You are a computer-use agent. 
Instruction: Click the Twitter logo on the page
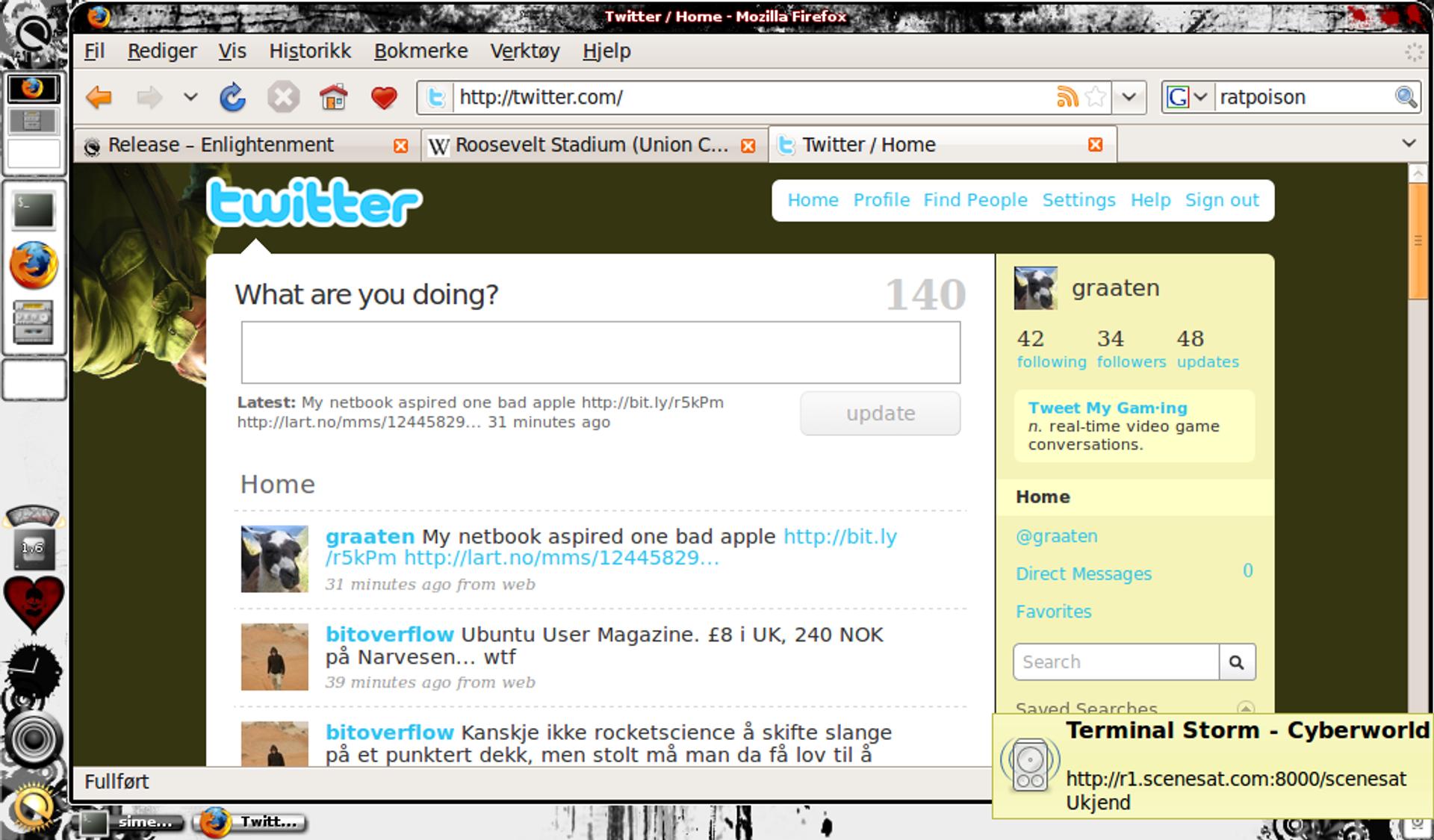pyautogui.click(x=314, y=202)
